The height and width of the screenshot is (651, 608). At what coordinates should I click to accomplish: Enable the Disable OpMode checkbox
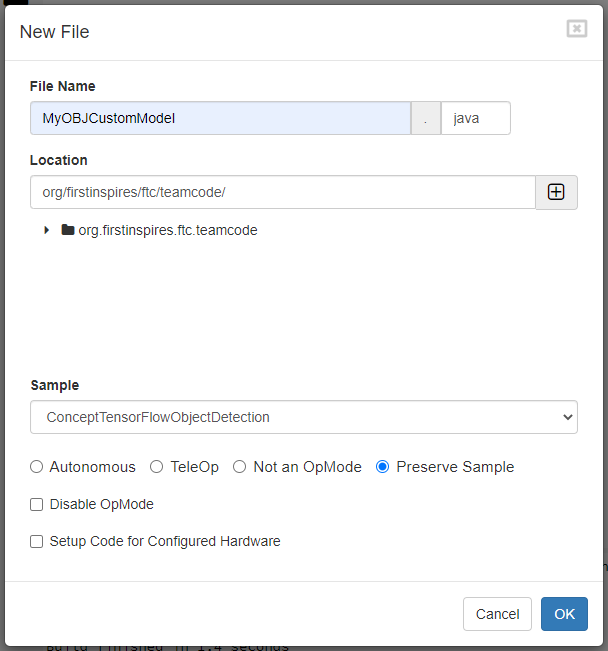[x=37, y=505]
